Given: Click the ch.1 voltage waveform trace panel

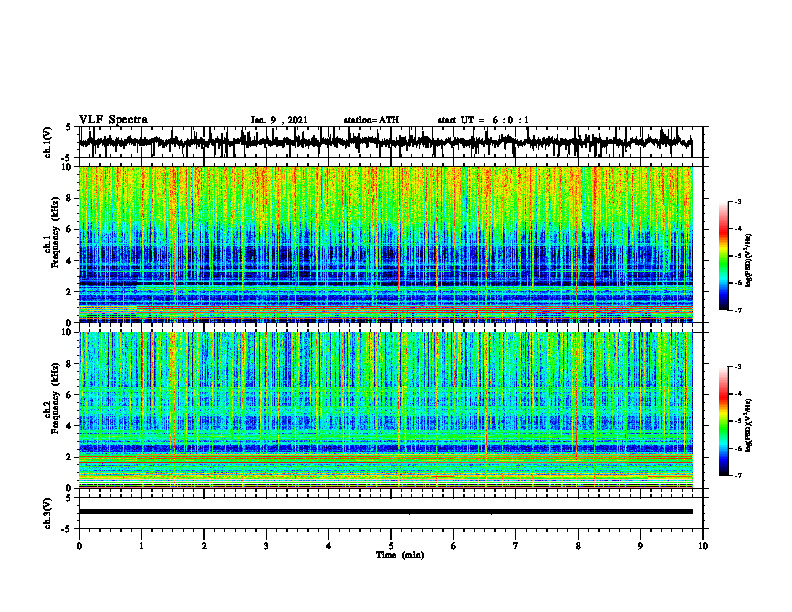Looking at the screenshot, I should pos(391,142).
